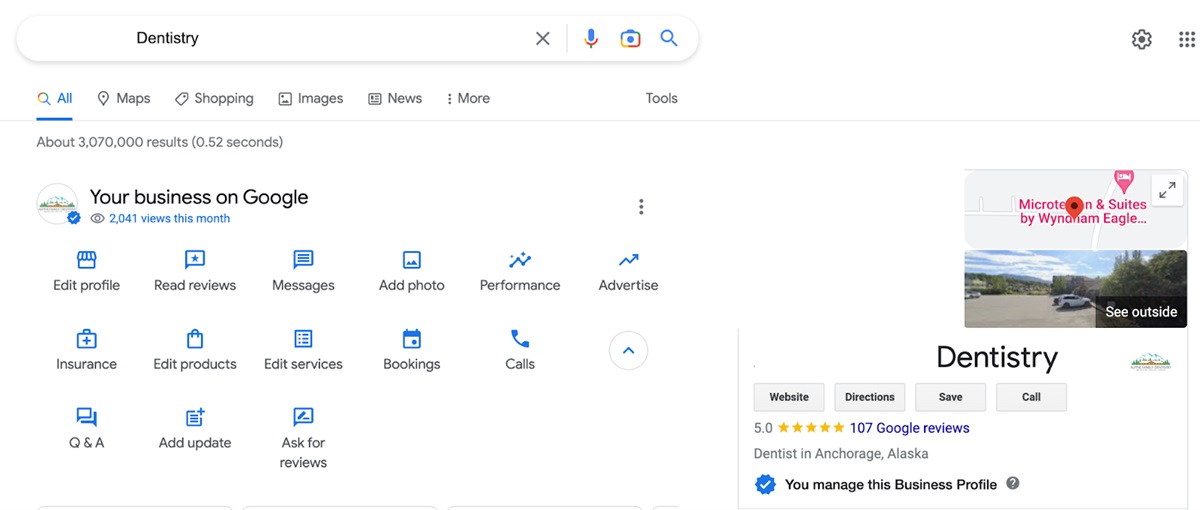
Task: Open Ask for reviews icon
Action: (303, 417)
